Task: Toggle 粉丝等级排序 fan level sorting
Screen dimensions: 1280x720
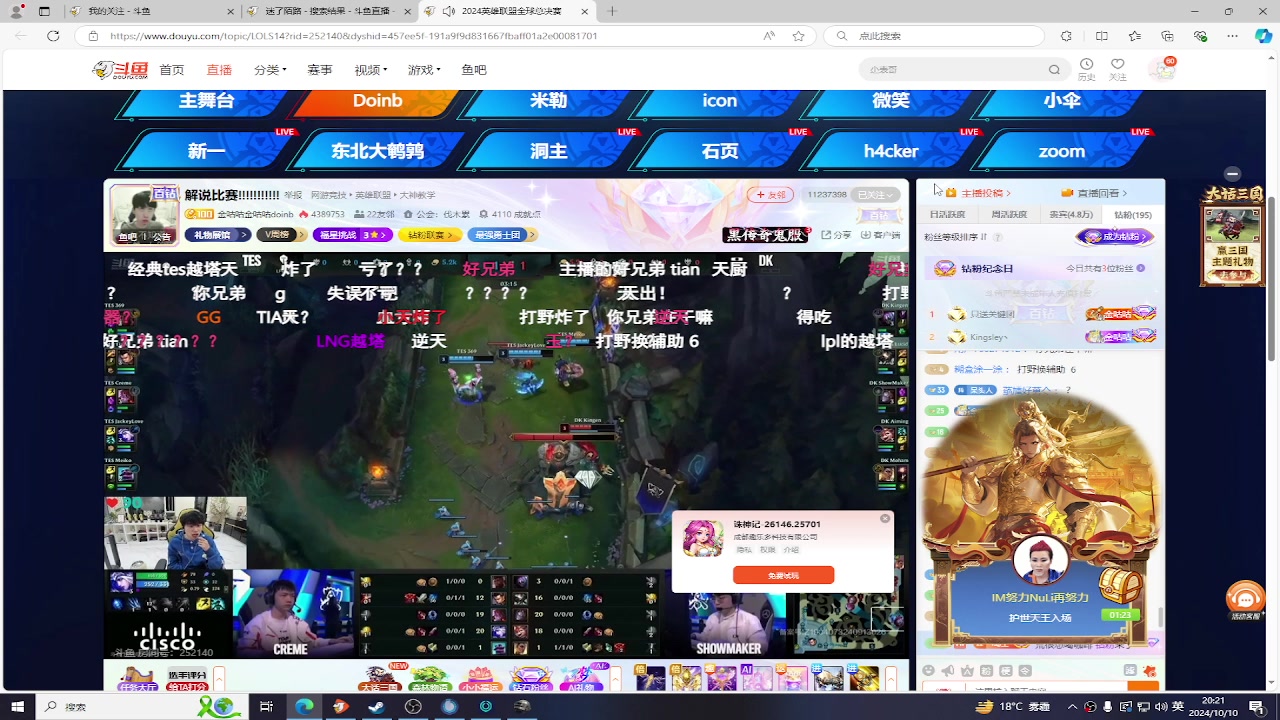Action: 955,237
